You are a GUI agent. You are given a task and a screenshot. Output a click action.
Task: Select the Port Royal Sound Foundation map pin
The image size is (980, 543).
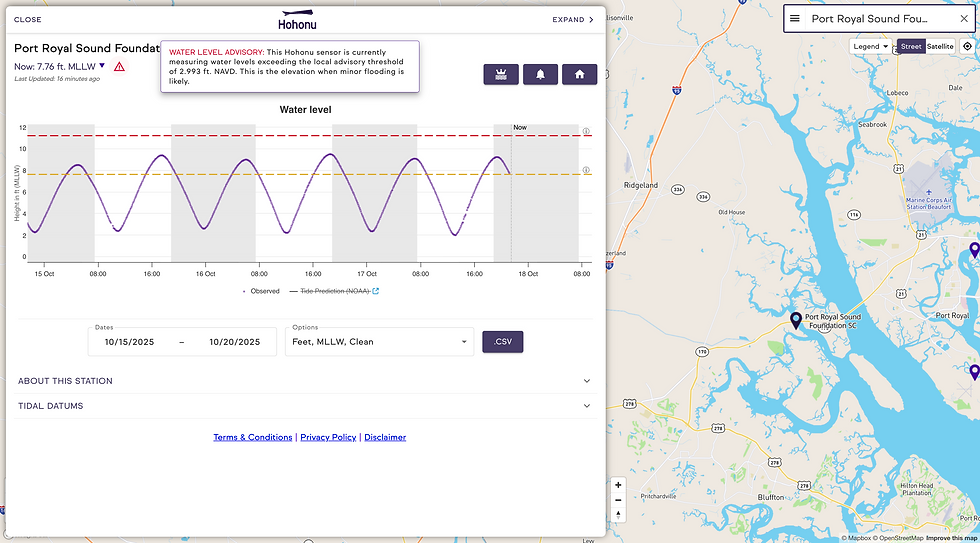[x=796, y=321]
